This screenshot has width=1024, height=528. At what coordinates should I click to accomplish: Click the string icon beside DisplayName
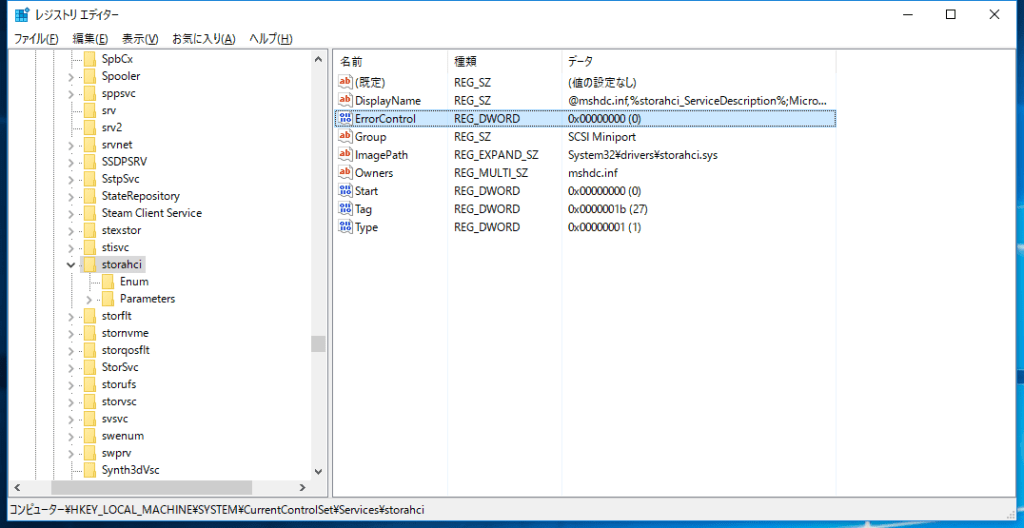click(x=345, y=101)
